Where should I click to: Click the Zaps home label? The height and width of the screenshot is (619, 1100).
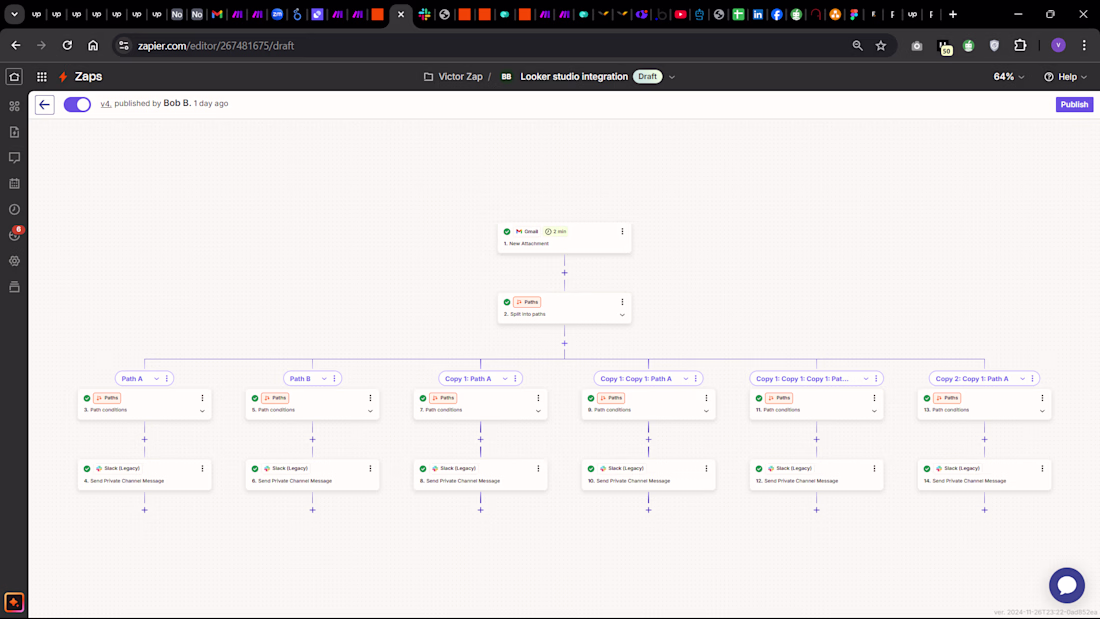88,76
